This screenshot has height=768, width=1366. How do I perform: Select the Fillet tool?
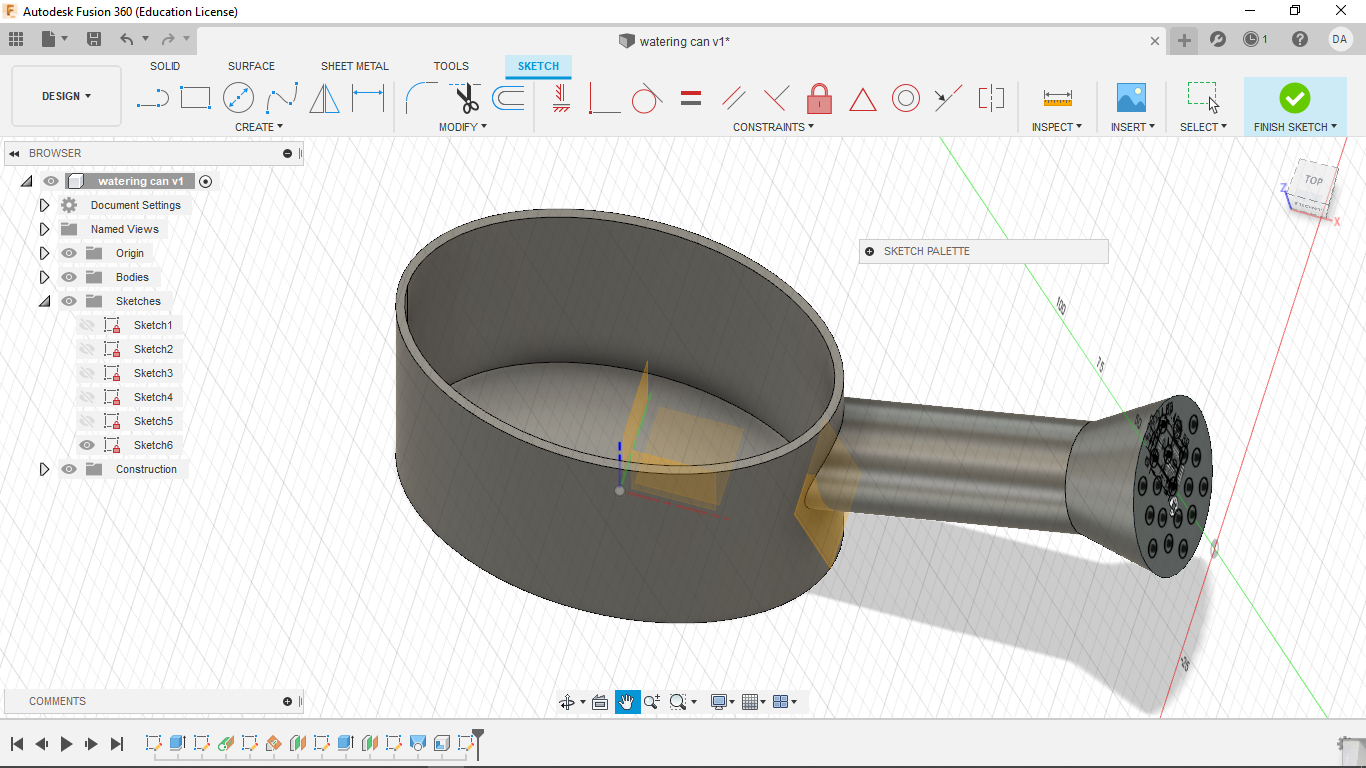click(x=420, y=98)
